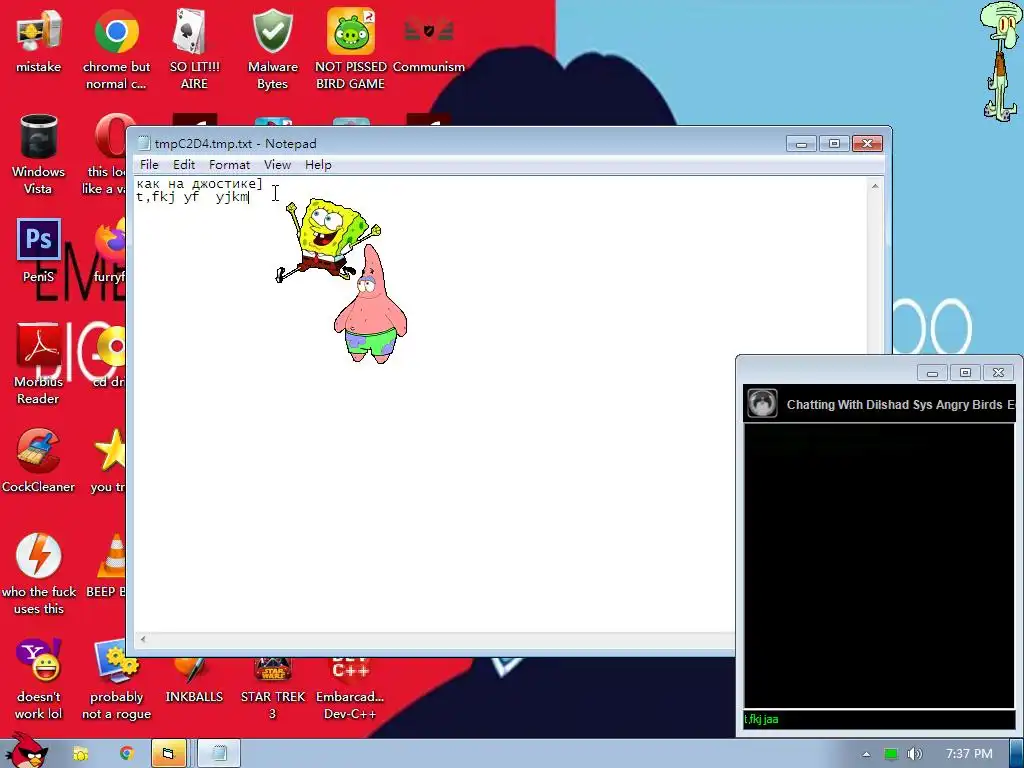Switch to the Notepad taskbar button

tap(219, 754)
